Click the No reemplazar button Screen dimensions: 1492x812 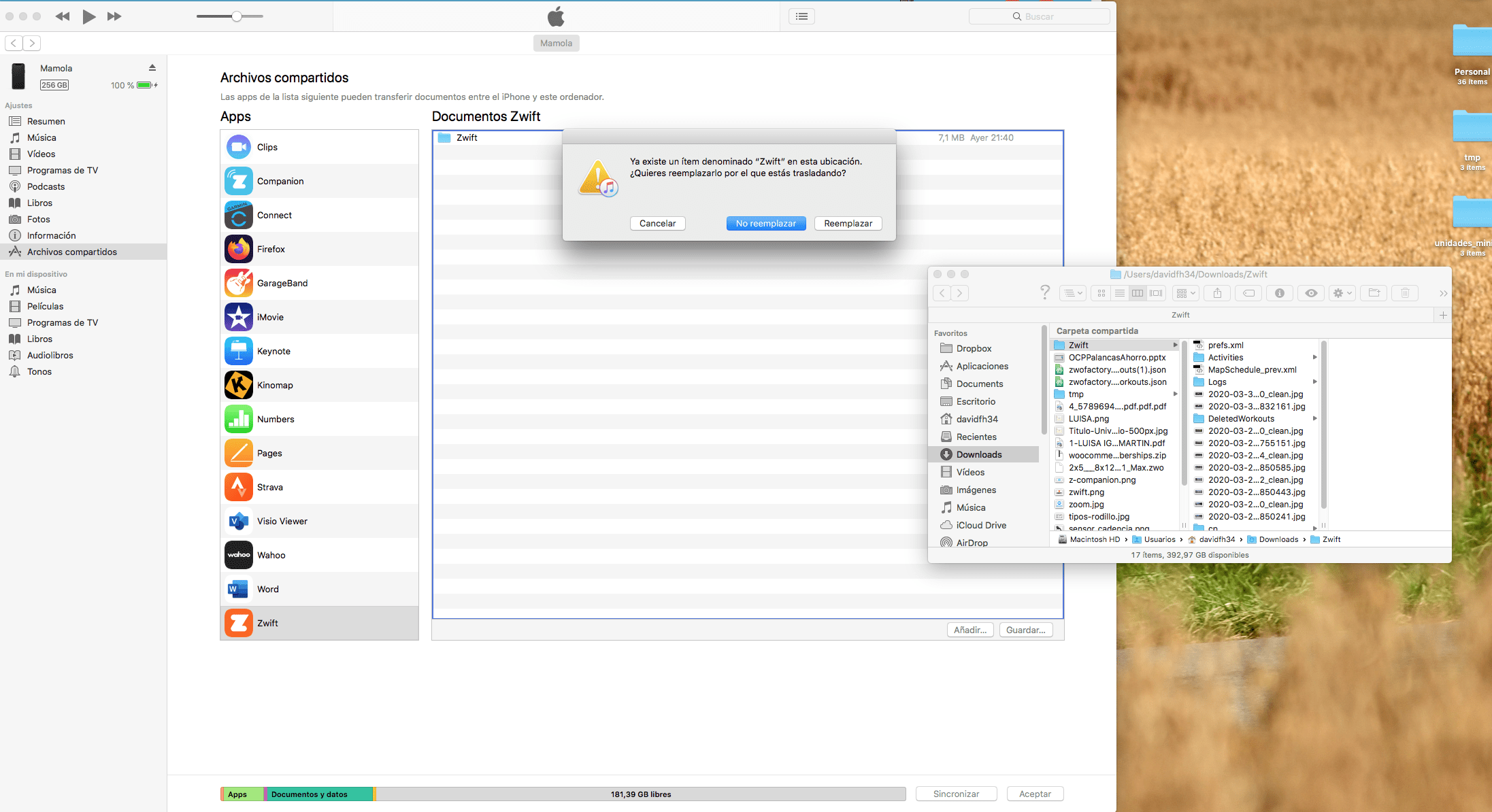click(x=766, y=223)
